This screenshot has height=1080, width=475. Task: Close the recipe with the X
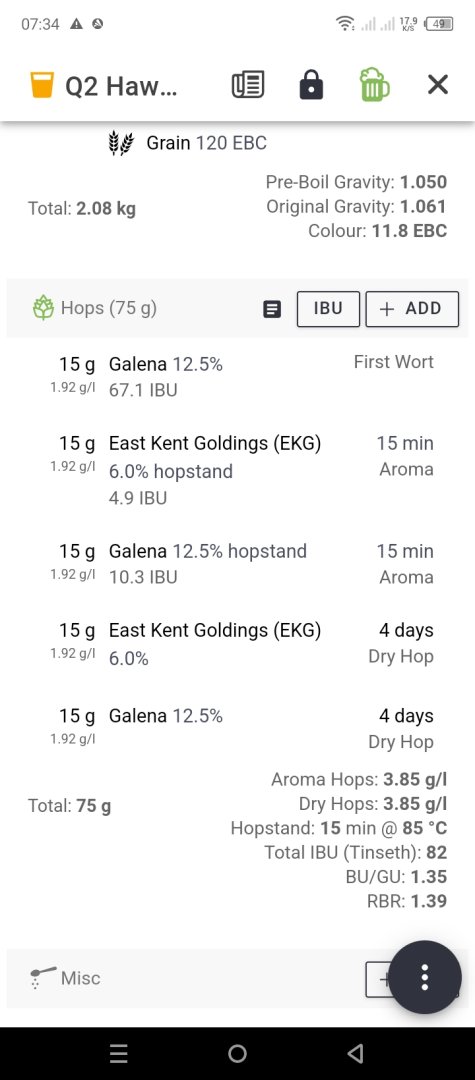coord(438,85)
